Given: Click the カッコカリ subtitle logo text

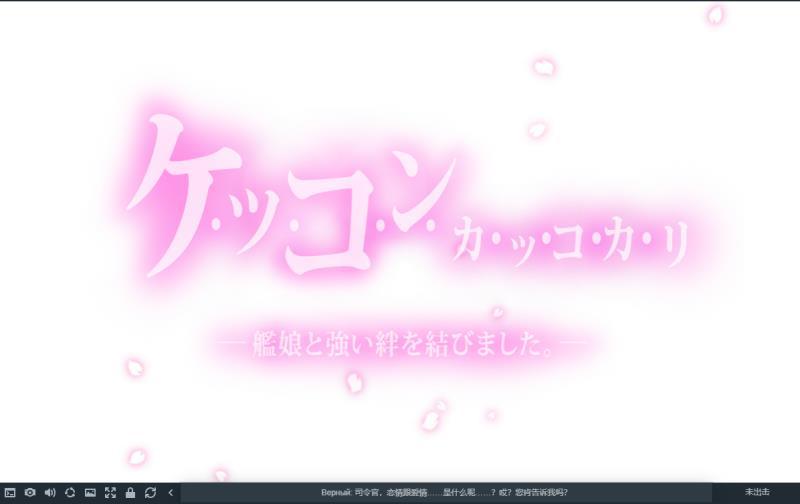Looking at the screenshot, I should click(x=570, y=242).
